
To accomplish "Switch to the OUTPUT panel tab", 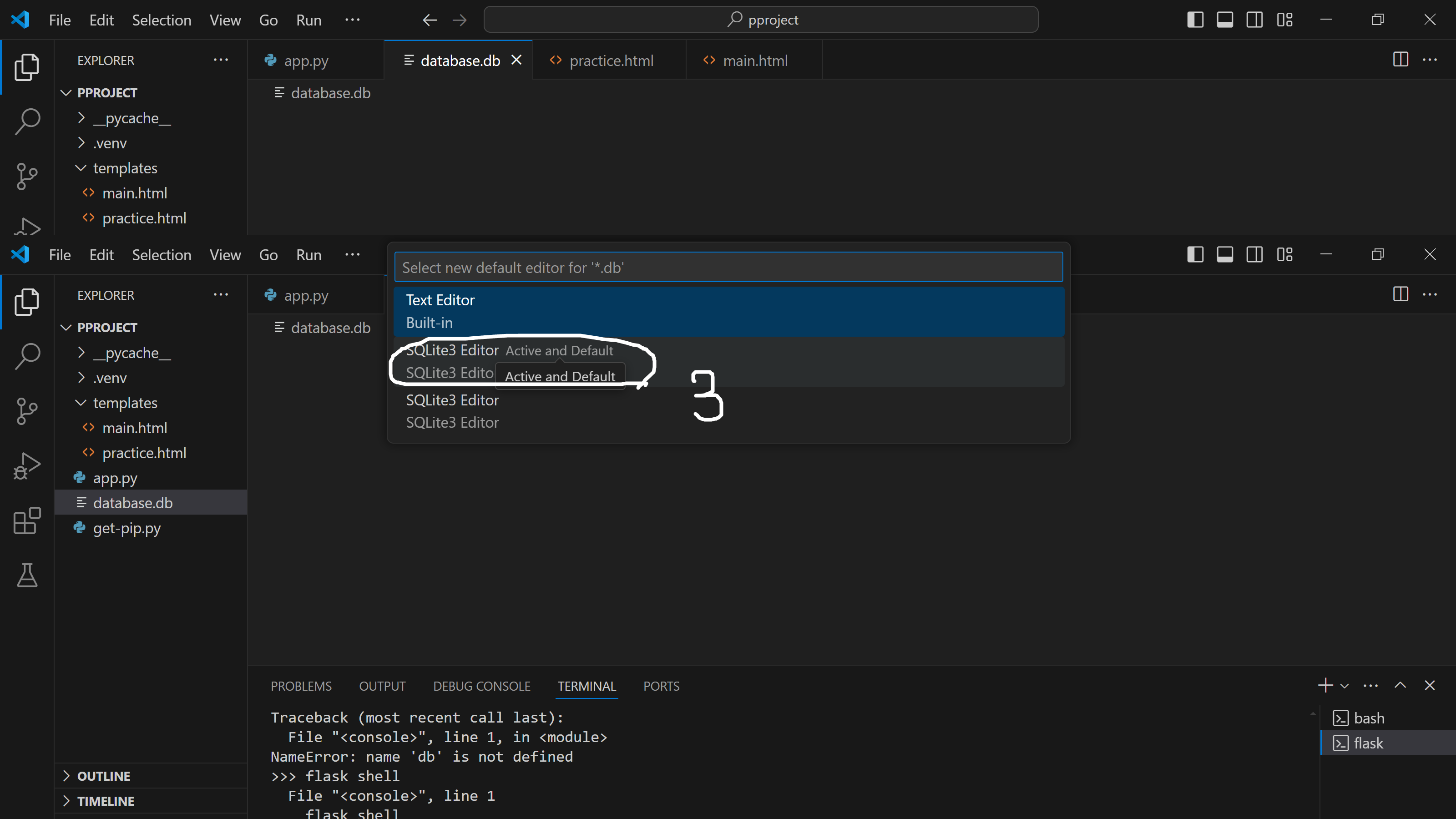I will [382, 686].
